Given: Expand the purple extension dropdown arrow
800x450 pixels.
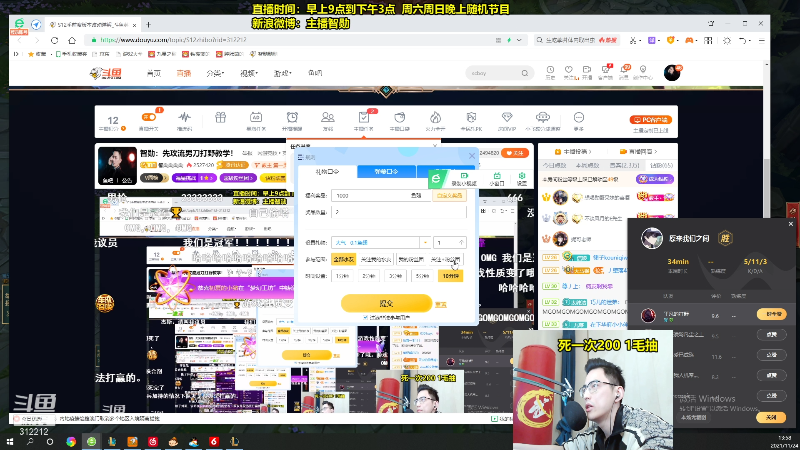Looking at the screenshot, I should pyautogui.click(x=659, y=40).
